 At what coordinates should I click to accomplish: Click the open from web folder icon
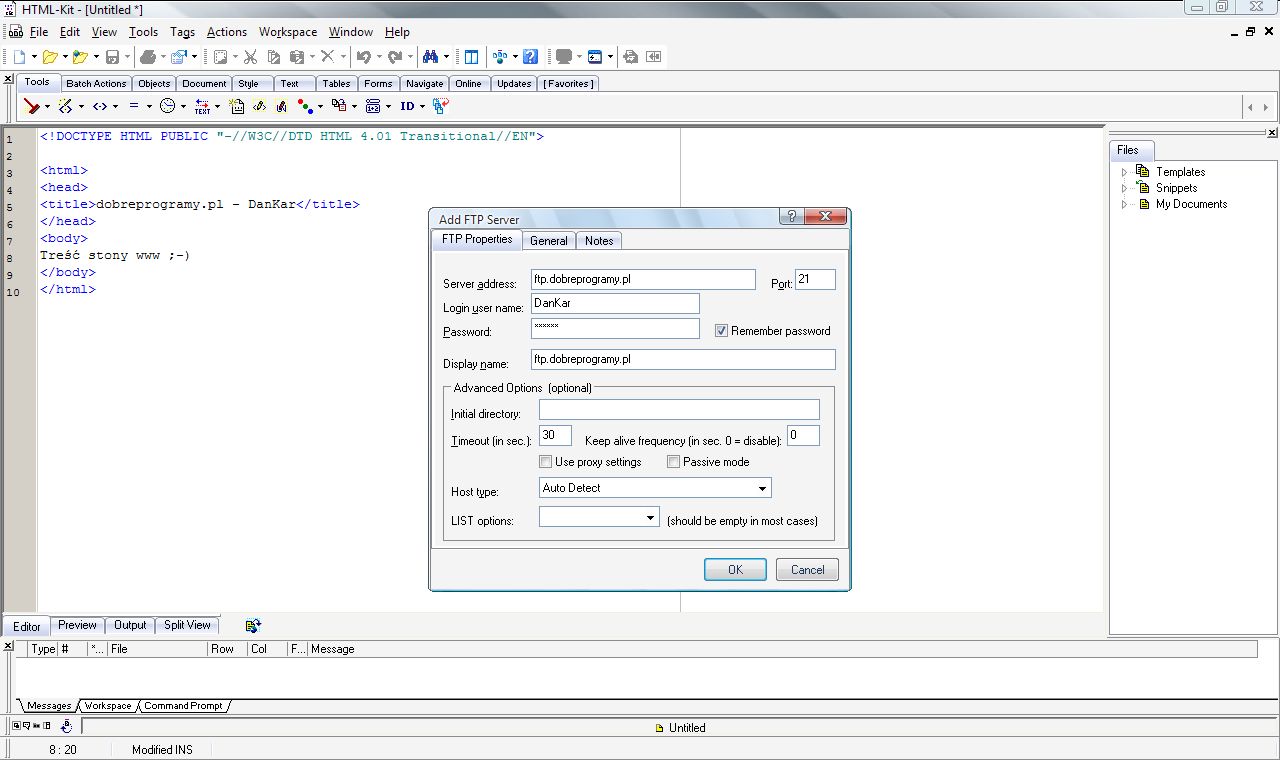coord(80,57)
